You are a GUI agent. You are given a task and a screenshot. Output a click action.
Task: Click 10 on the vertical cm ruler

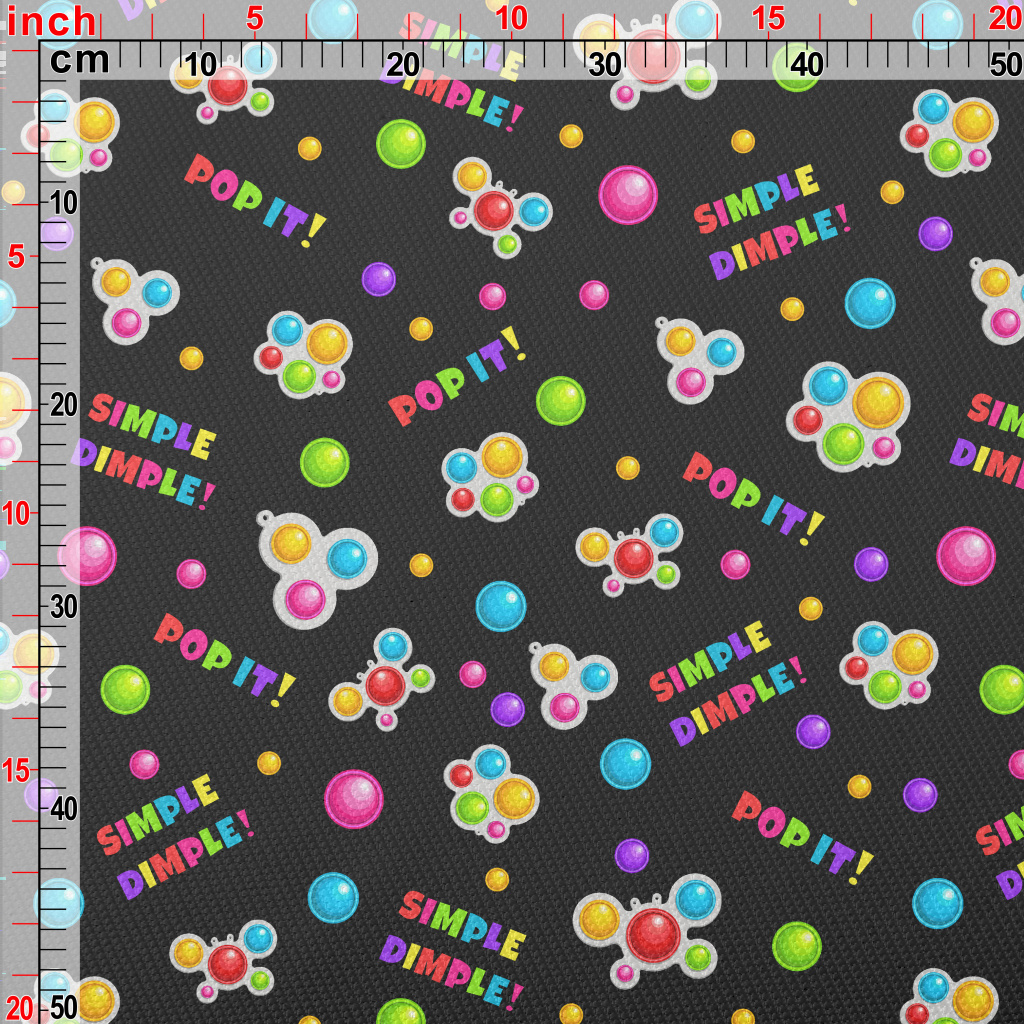point(63,204)
